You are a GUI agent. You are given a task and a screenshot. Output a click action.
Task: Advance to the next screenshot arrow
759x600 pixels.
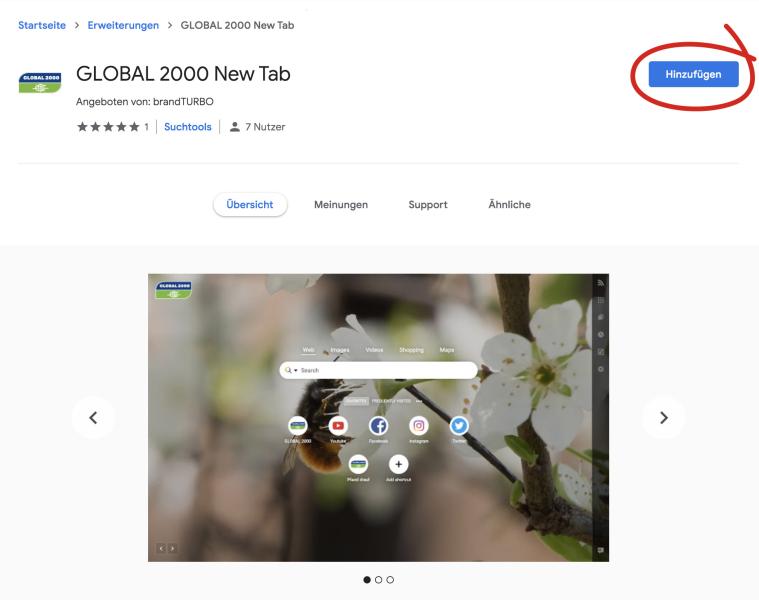click(x=664, y=417)
